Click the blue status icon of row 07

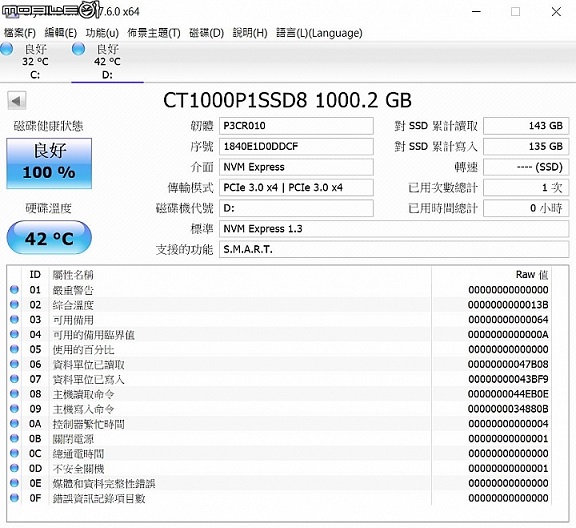14,379
